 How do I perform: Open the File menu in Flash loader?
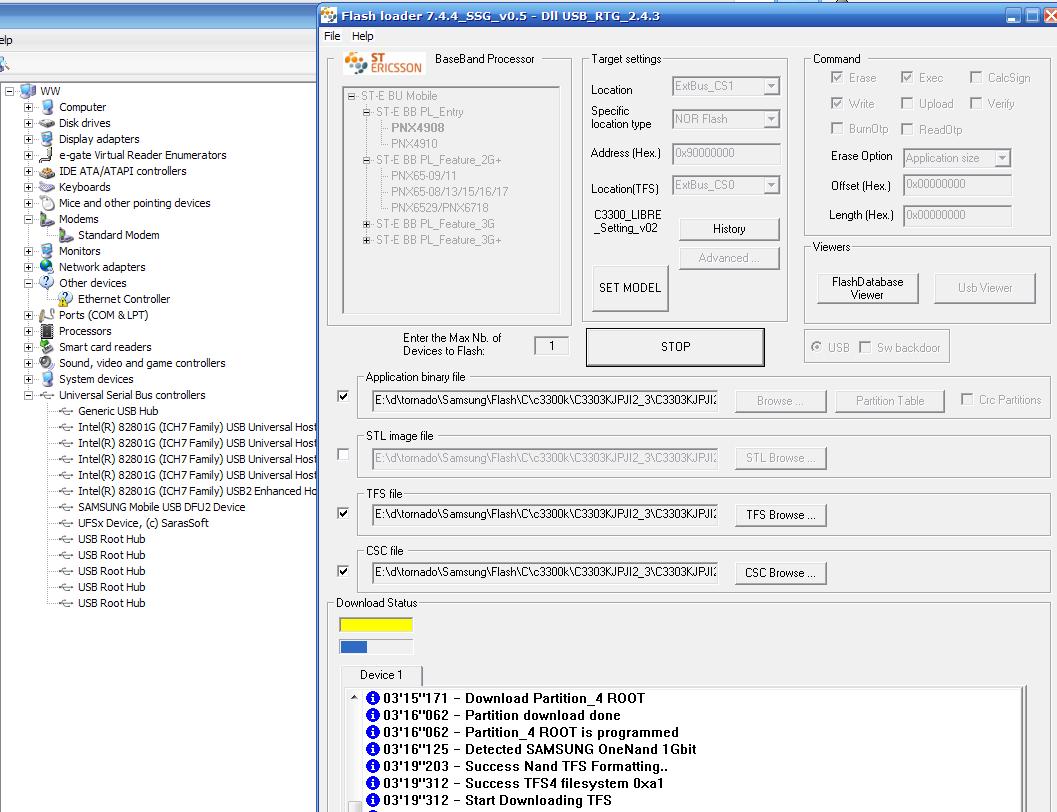[x=332, y=36]
